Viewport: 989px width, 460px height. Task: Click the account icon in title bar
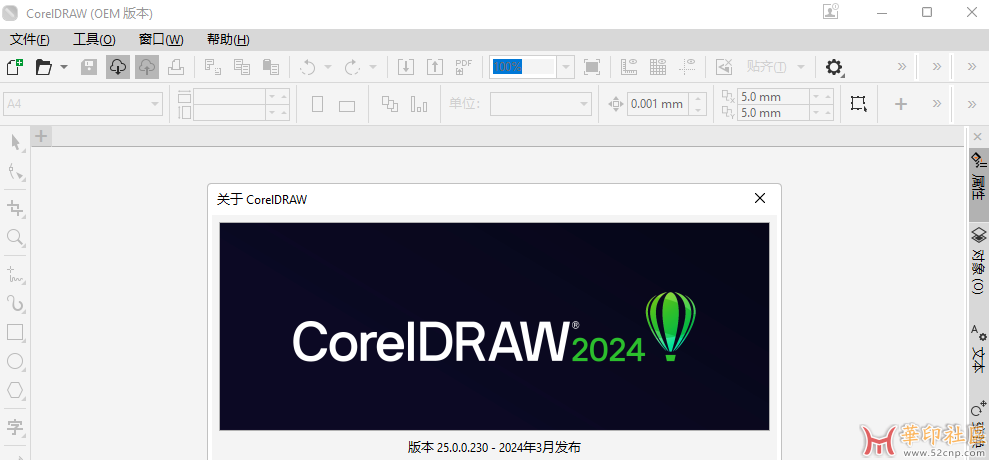[x=831, y=11]
